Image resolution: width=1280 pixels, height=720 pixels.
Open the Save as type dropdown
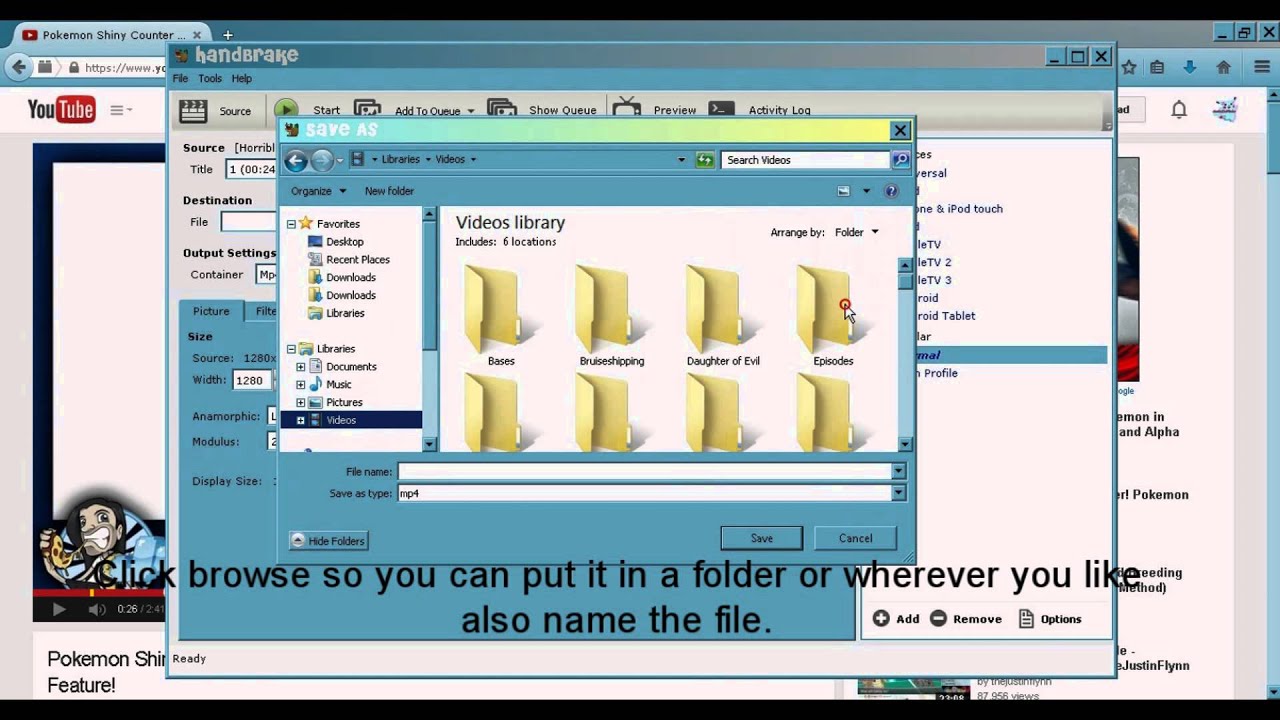coord(898,493)
